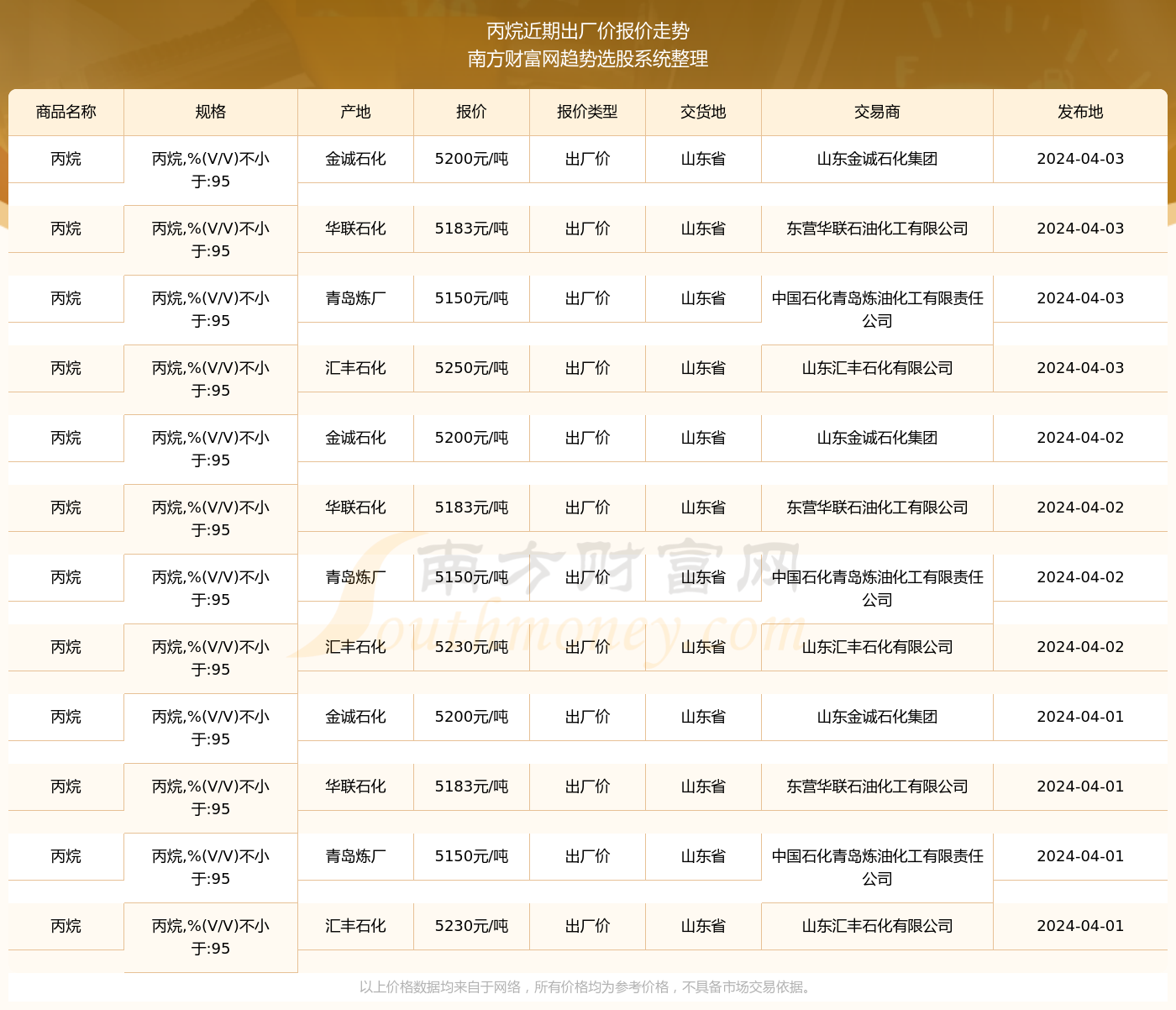Click date 2024-04-03 in 山东金诚石化集团 row
Image resolution: width=1176 pixels, height=1010 pixels.
[1080, 159]
